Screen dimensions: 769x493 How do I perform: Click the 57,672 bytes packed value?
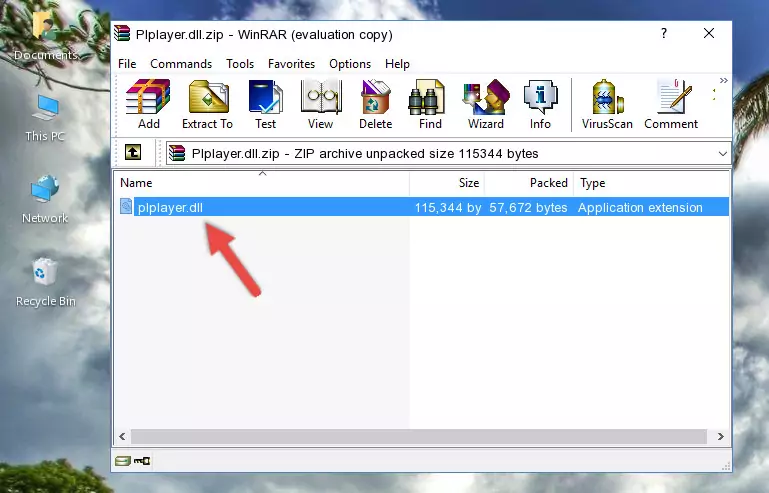528,208
